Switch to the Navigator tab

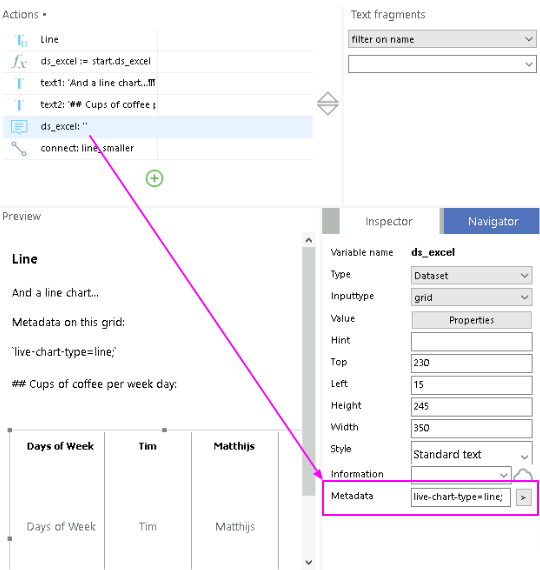pos(492,221)
